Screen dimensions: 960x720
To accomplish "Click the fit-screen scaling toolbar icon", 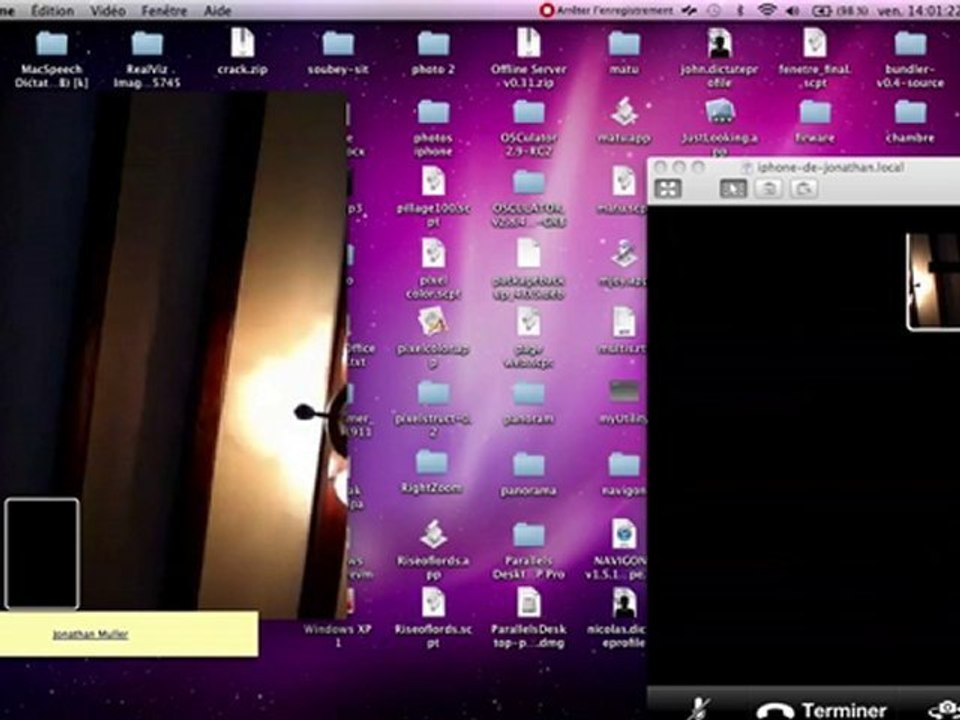I will click(x=668, y=189).
